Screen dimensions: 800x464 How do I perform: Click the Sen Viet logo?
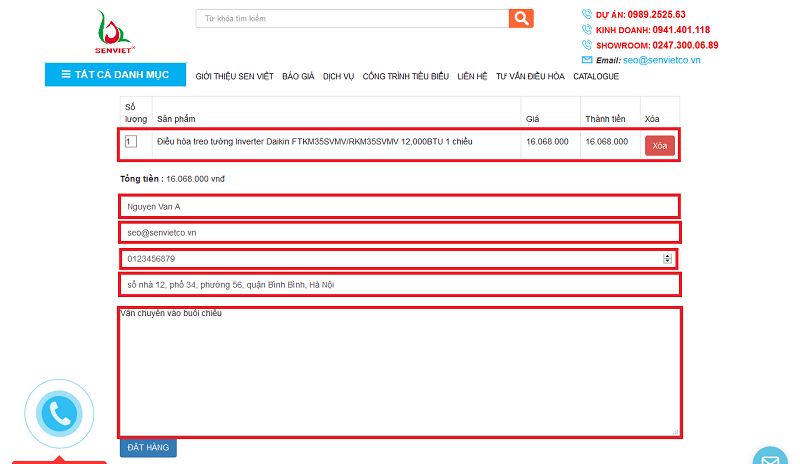coord(118,34)
